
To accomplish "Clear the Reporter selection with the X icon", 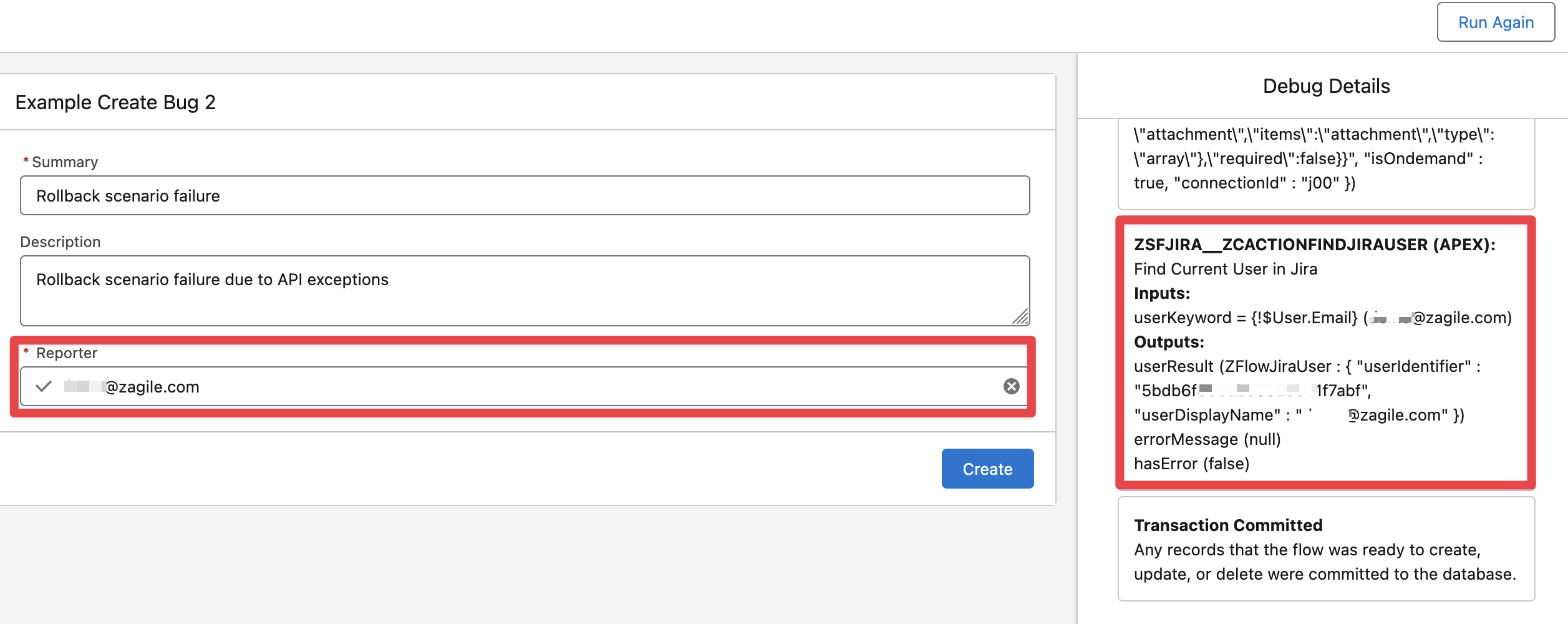I will coord(1011,386).
